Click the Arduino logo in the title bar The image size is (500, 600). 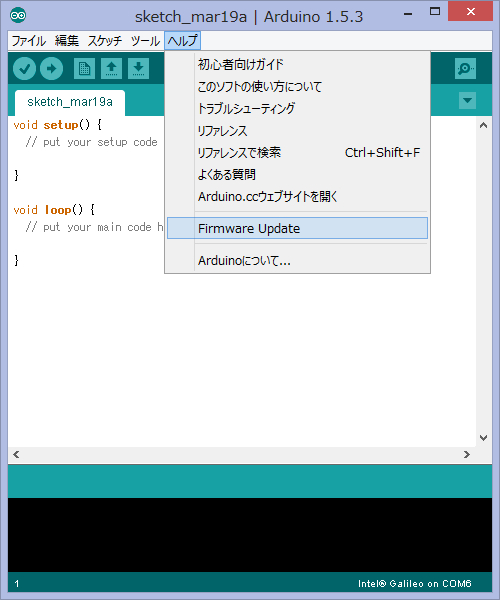[x=18, y=16]
